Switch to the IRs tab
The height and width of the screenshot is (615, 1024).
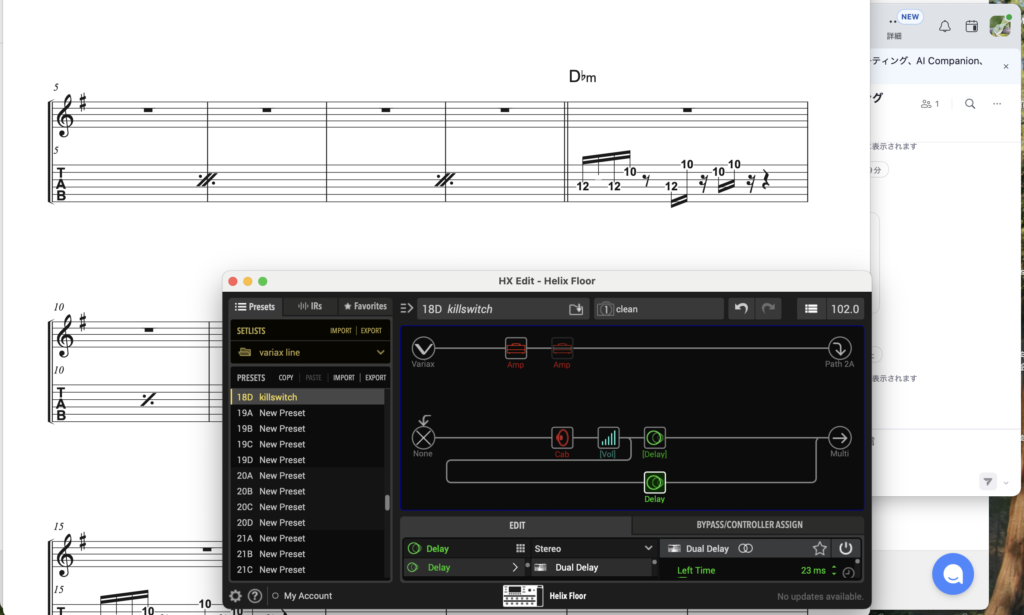point(309,306)
